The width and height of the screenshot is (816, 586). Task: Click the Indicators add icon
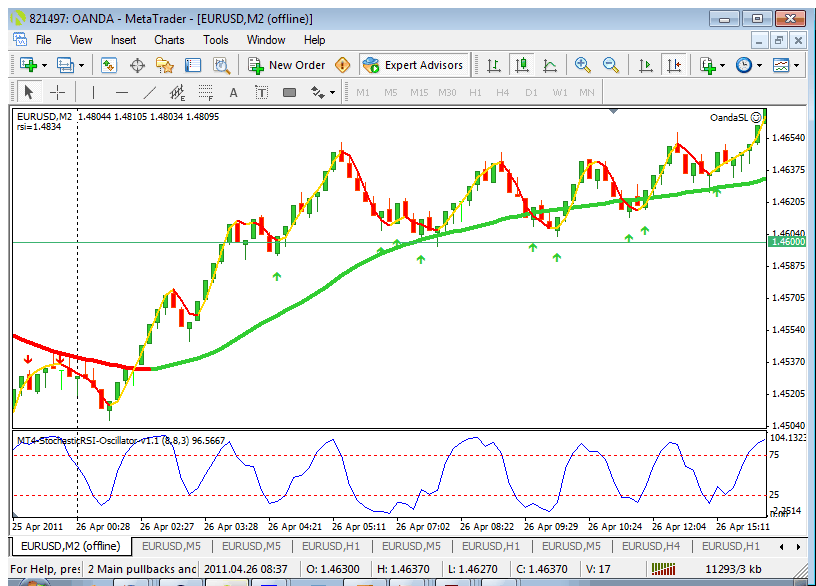coord(707,65)
